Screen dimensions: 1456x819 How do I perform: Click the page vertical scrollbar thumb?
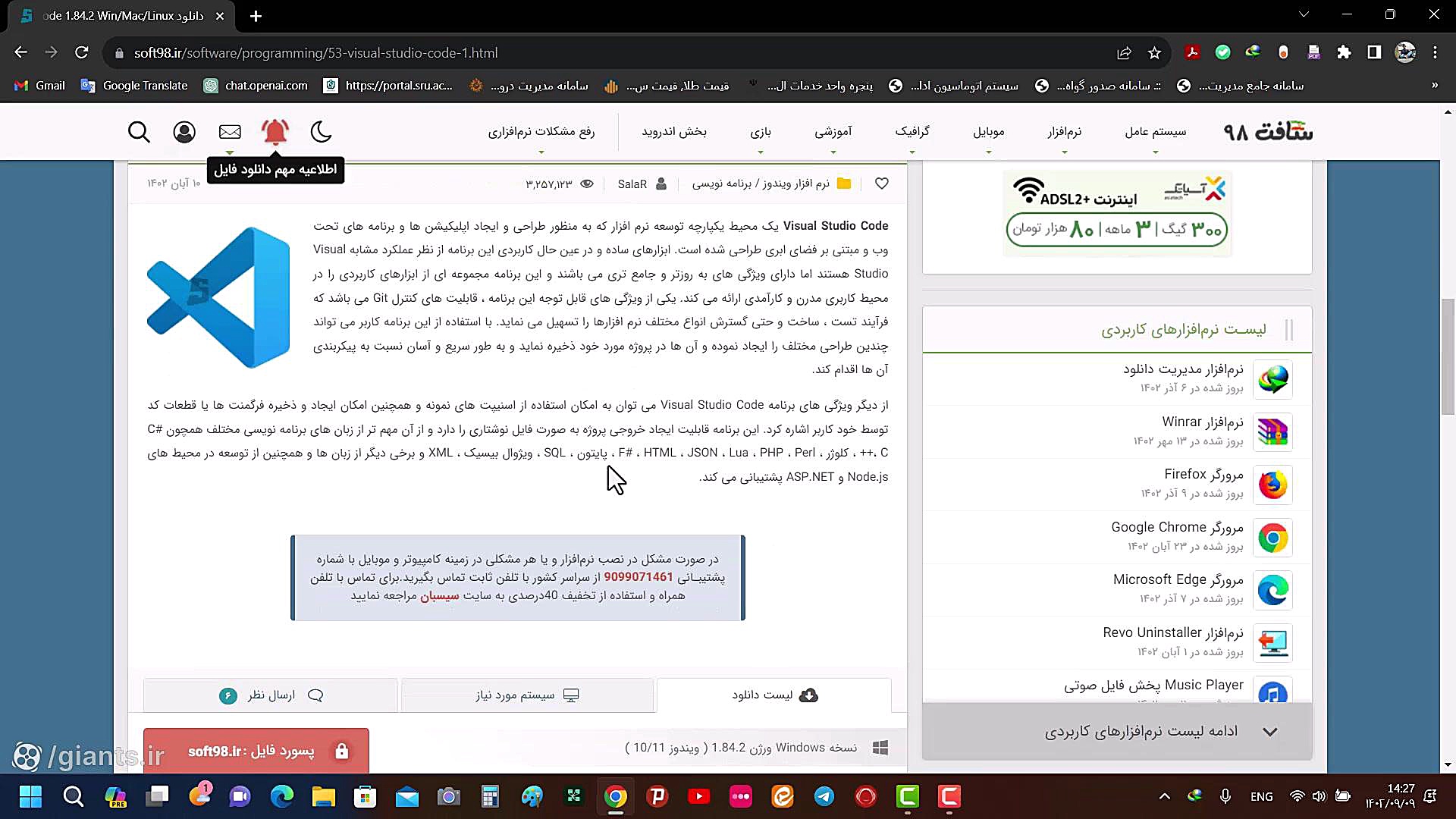tap(1448, 356)
